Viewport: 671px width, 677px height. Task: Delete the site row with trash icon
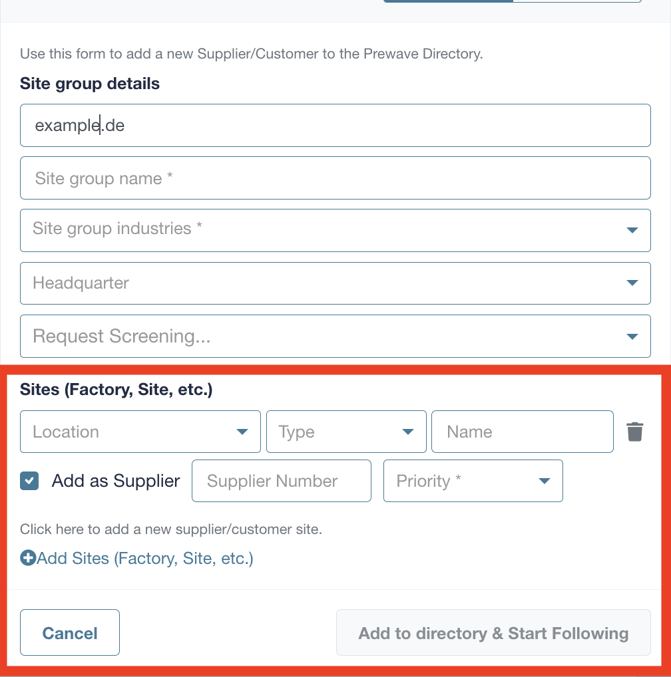point(635,431)
